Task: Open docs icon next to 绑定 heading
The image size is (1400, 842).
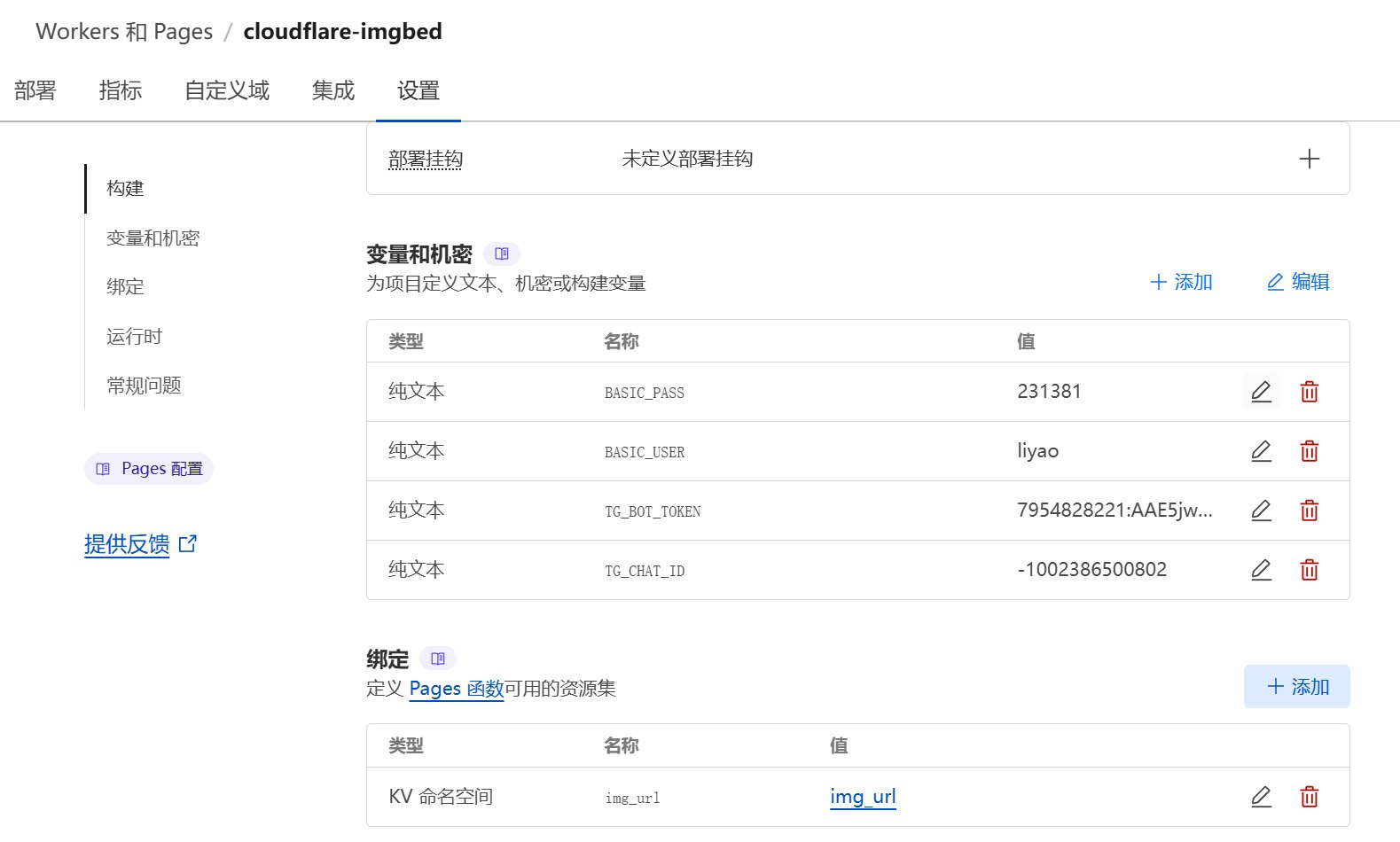Action: pos(438,659)
